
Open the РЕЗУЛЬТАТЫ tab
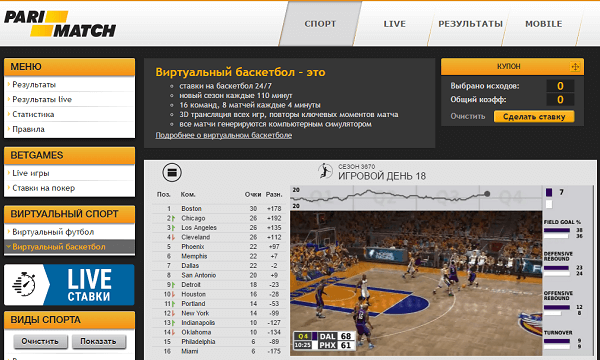pos(470,24)
